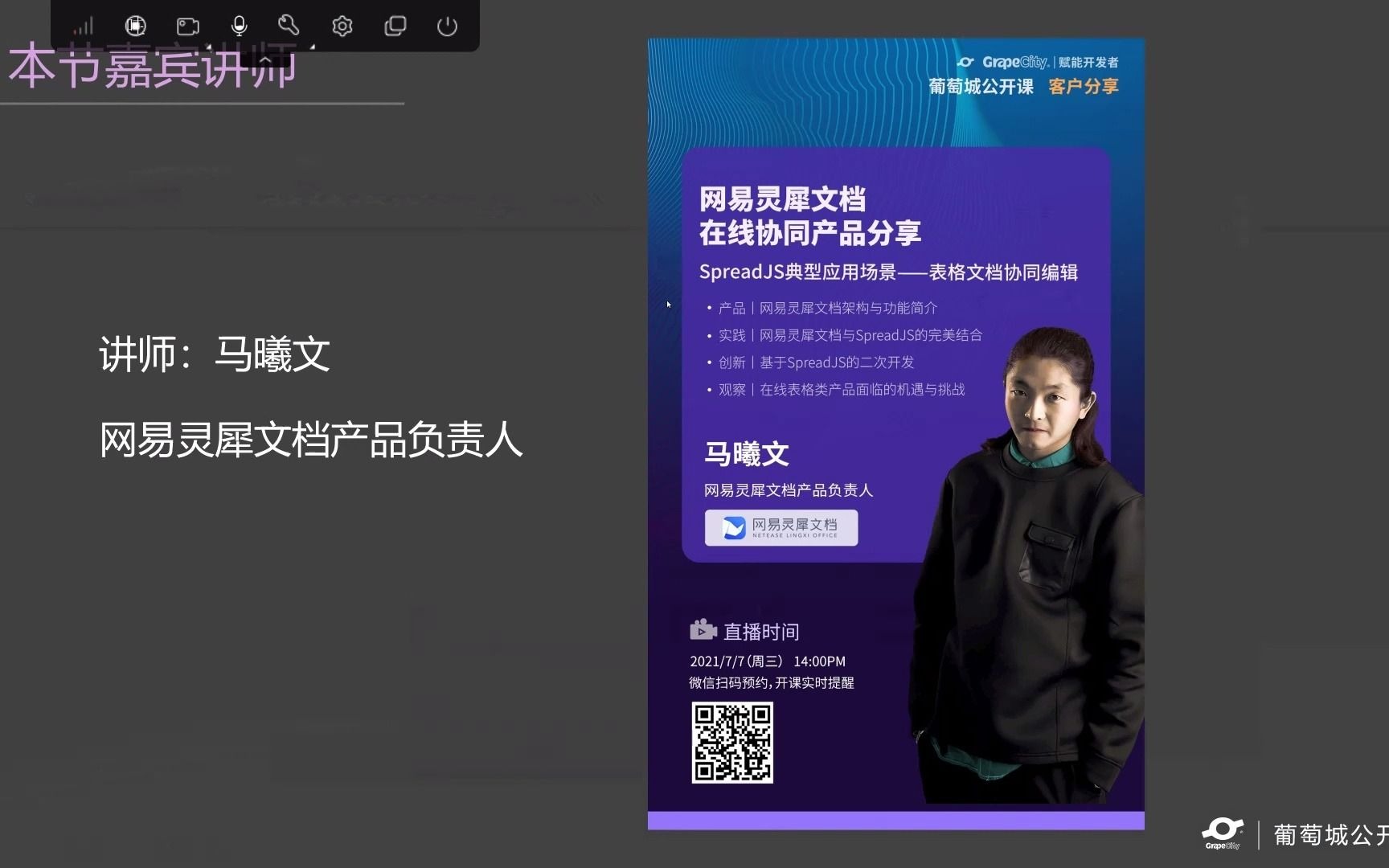Click the slide text '网易灵犀文档产品负责人'

pyautogui.click(x=311, y=440)
